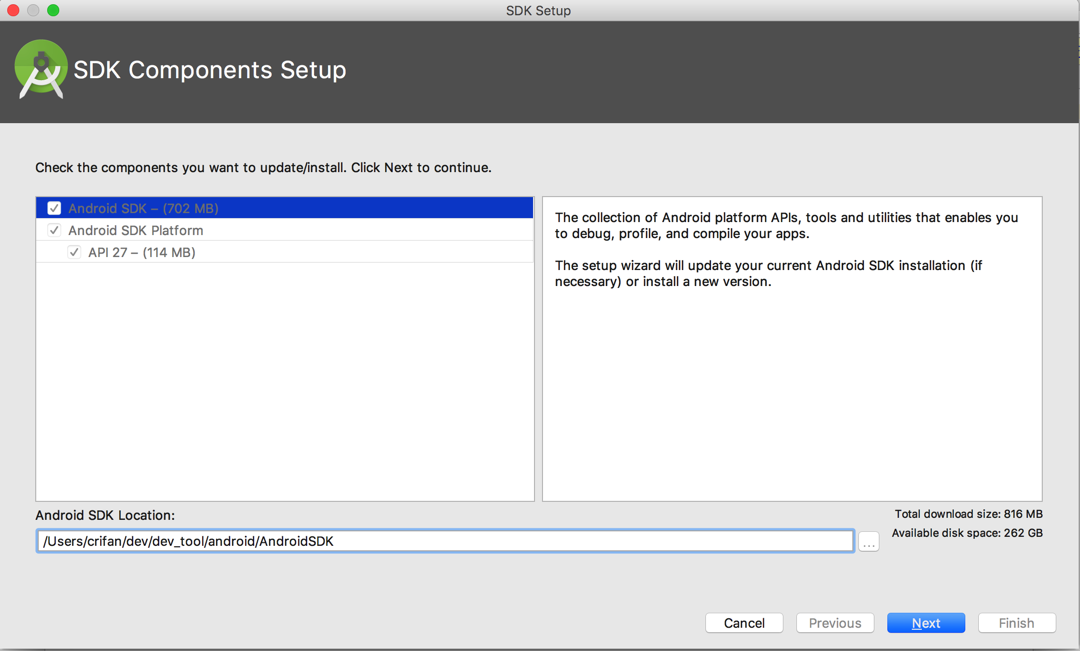Image resolution: width=1080 pixels, height=651 pixels.
Task: Click the instructions text above the component list
Action: [264, 167]
